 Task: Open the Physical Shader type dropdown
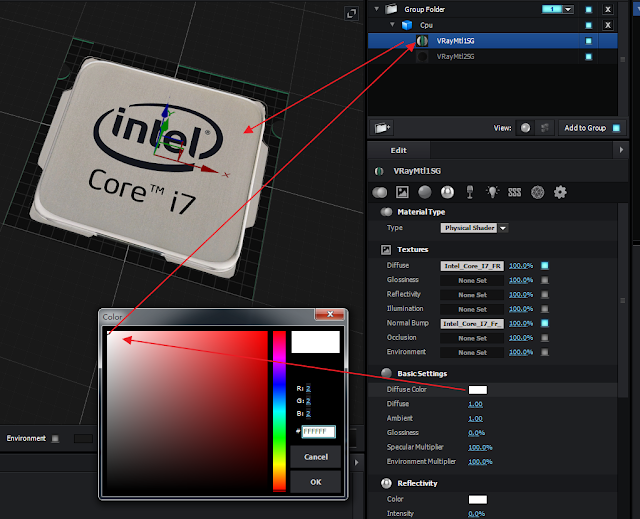tap(503, 228)
